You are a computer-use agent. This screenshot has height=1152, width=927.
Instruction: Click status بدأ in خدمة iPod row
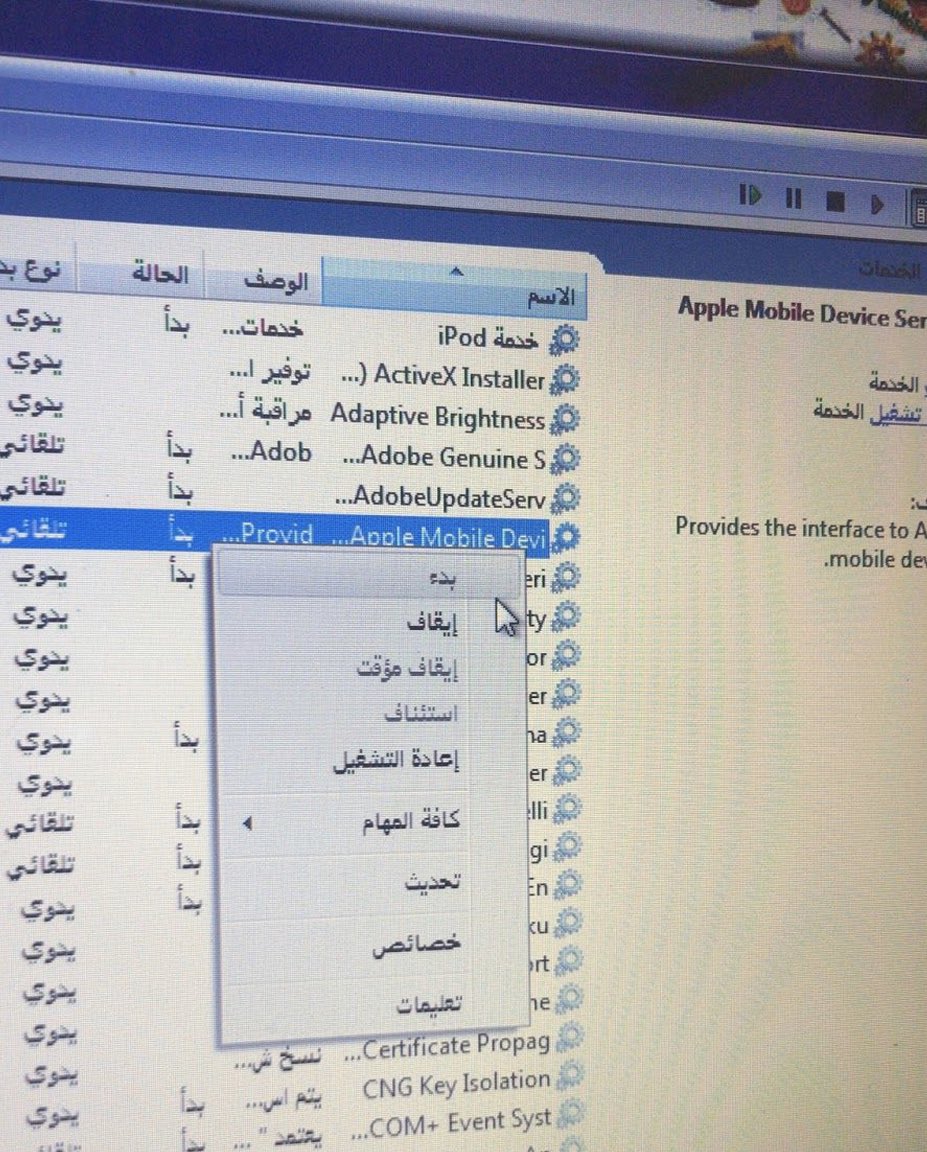coord(177,322)
